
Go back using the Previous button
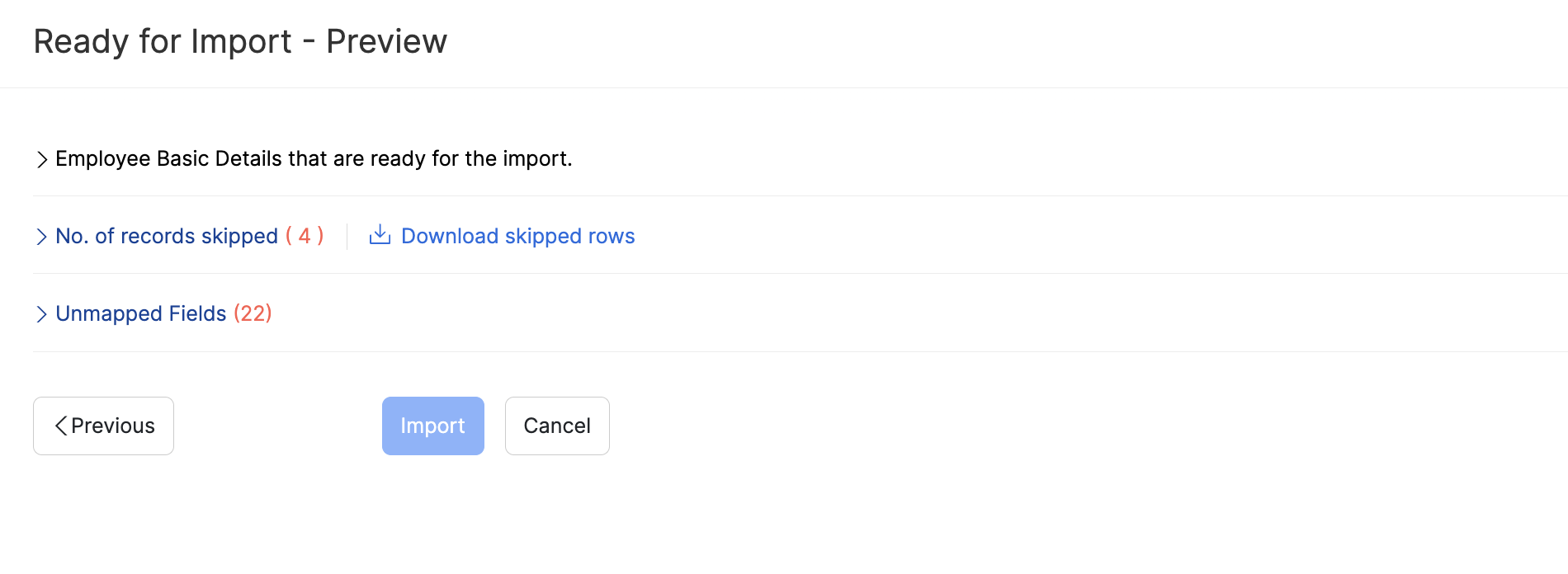point(103,426)
